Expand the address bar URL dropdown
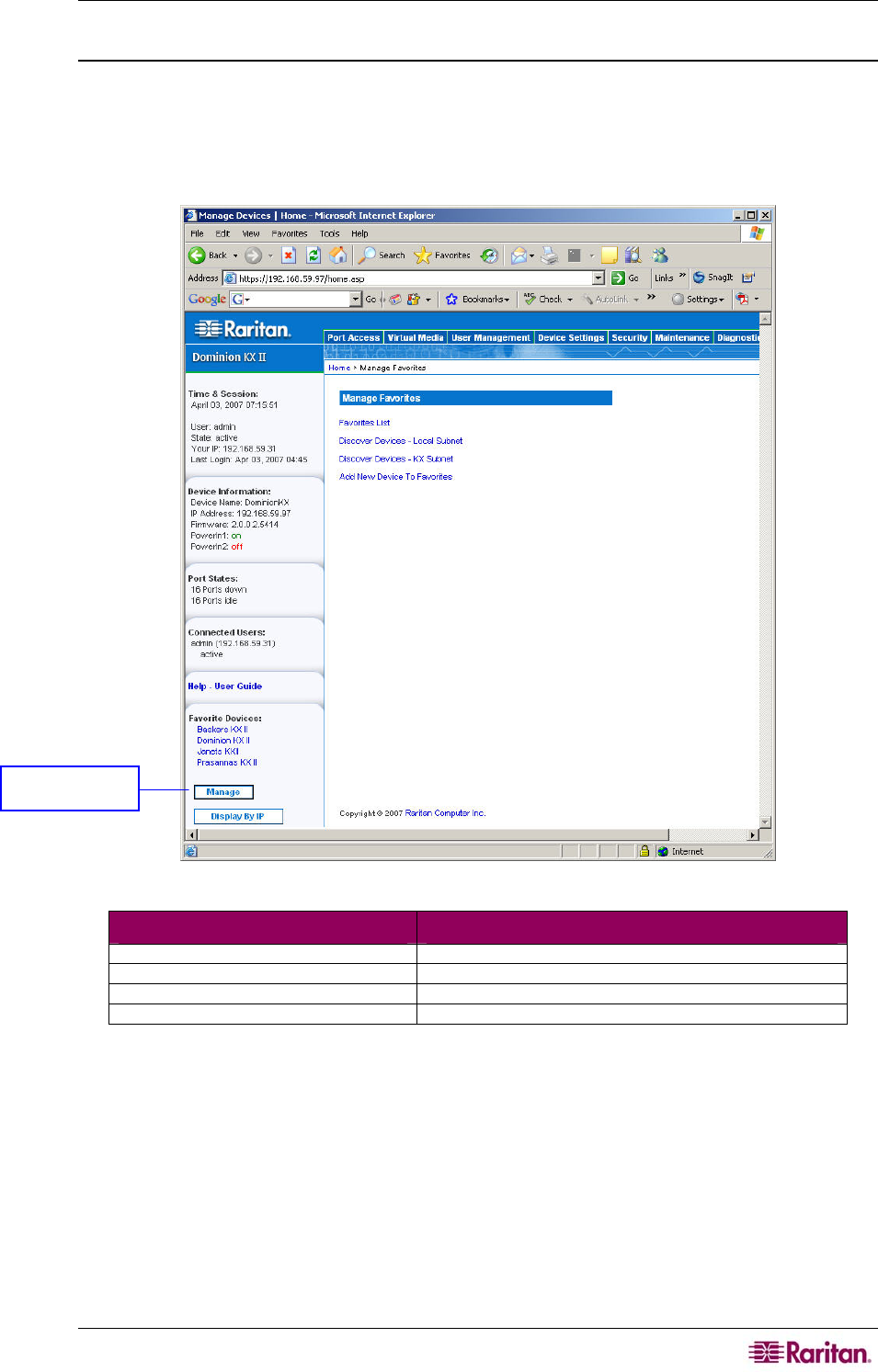This screenshot has height=1372, width=878. (x=599, y=278)
